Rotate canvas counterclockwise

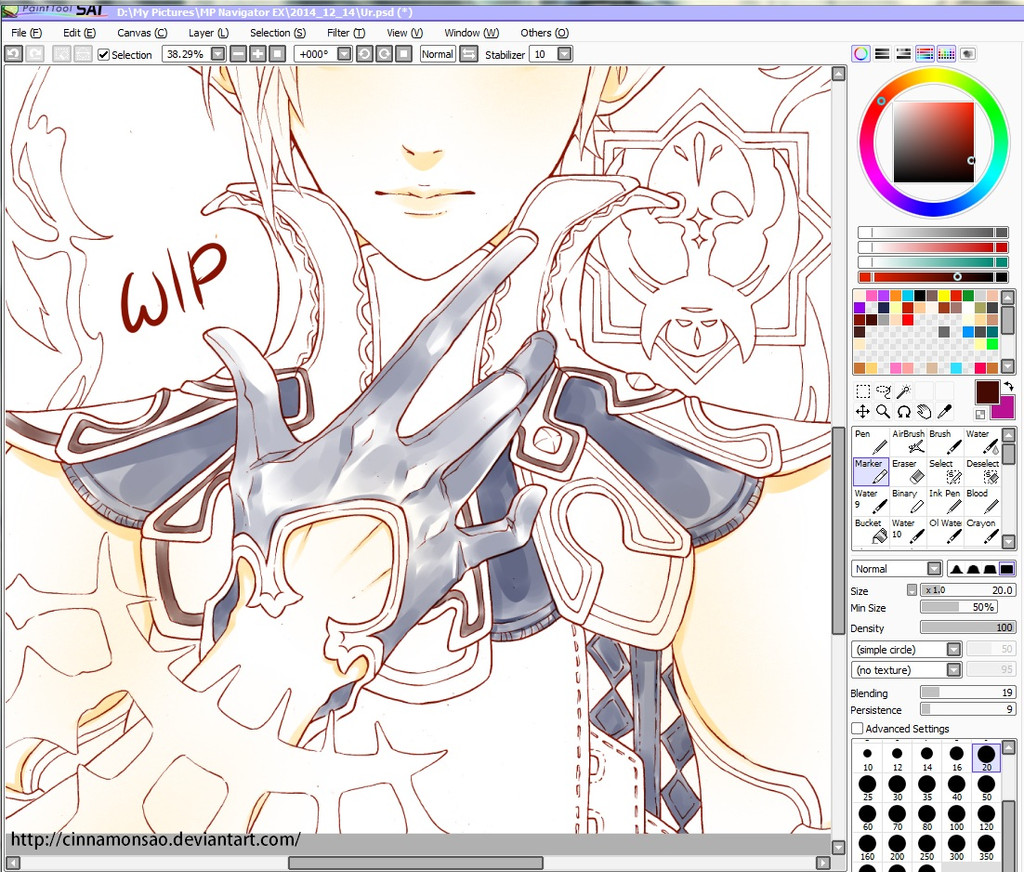pyautogui.click(x=364, y=54)
